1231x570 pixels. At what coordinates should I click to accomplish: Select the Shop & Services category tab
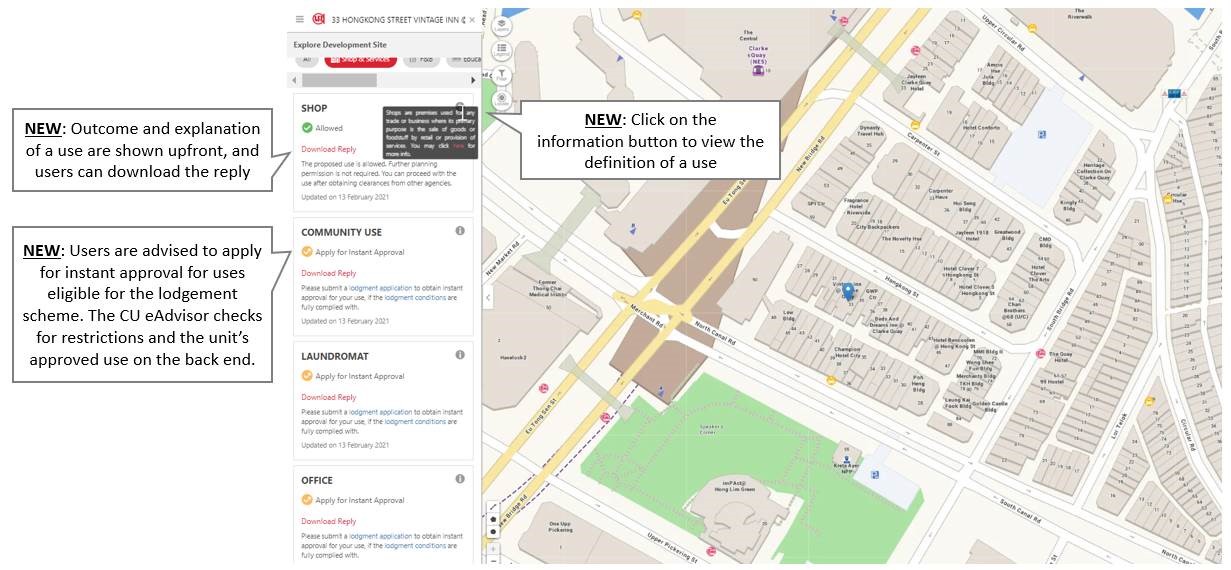pos(361,60)
